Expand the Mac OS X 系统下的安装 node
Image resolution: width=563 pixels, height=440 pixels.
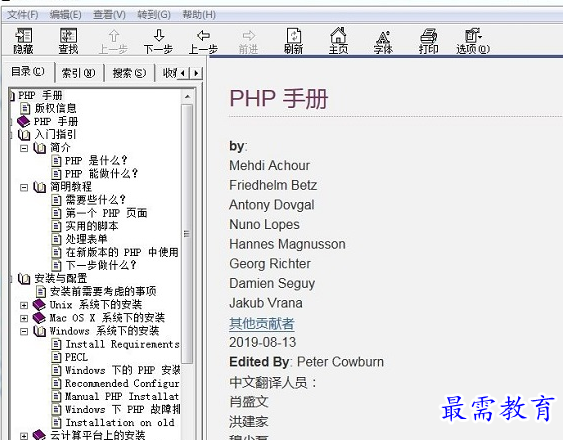click(24, 318)
